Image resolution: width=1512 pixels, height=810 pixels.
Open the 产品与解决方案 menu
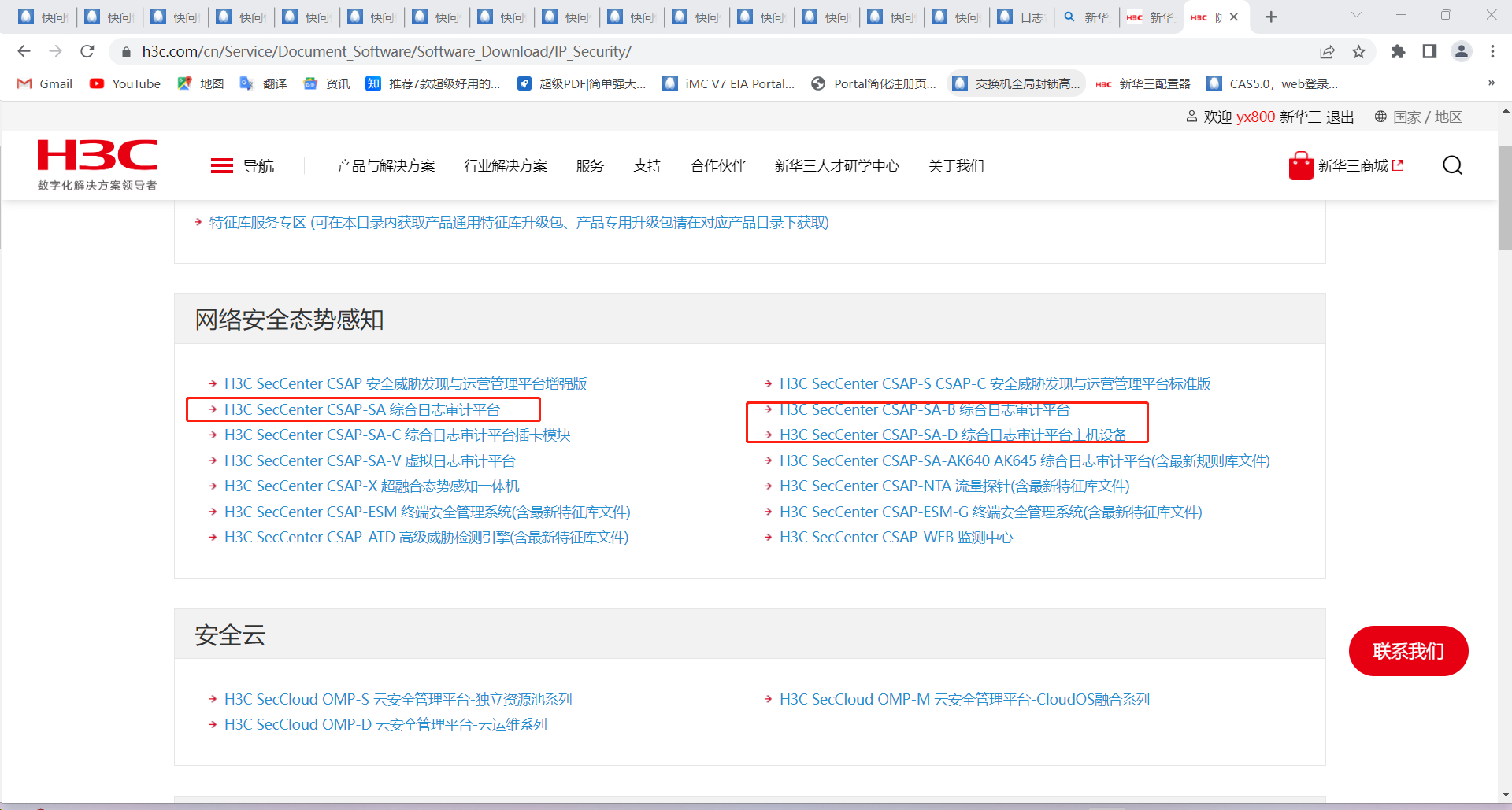coord(386,166)
